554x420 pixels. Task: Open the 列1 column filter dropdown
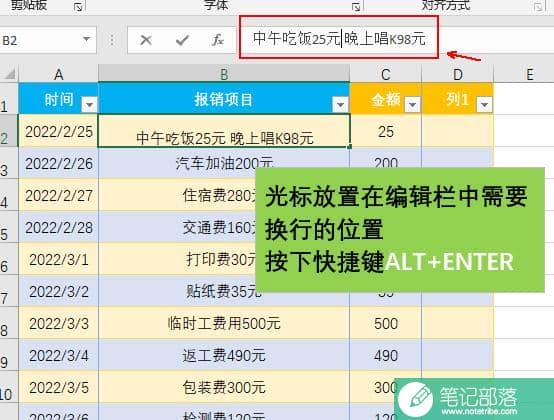tap(484, 105)
